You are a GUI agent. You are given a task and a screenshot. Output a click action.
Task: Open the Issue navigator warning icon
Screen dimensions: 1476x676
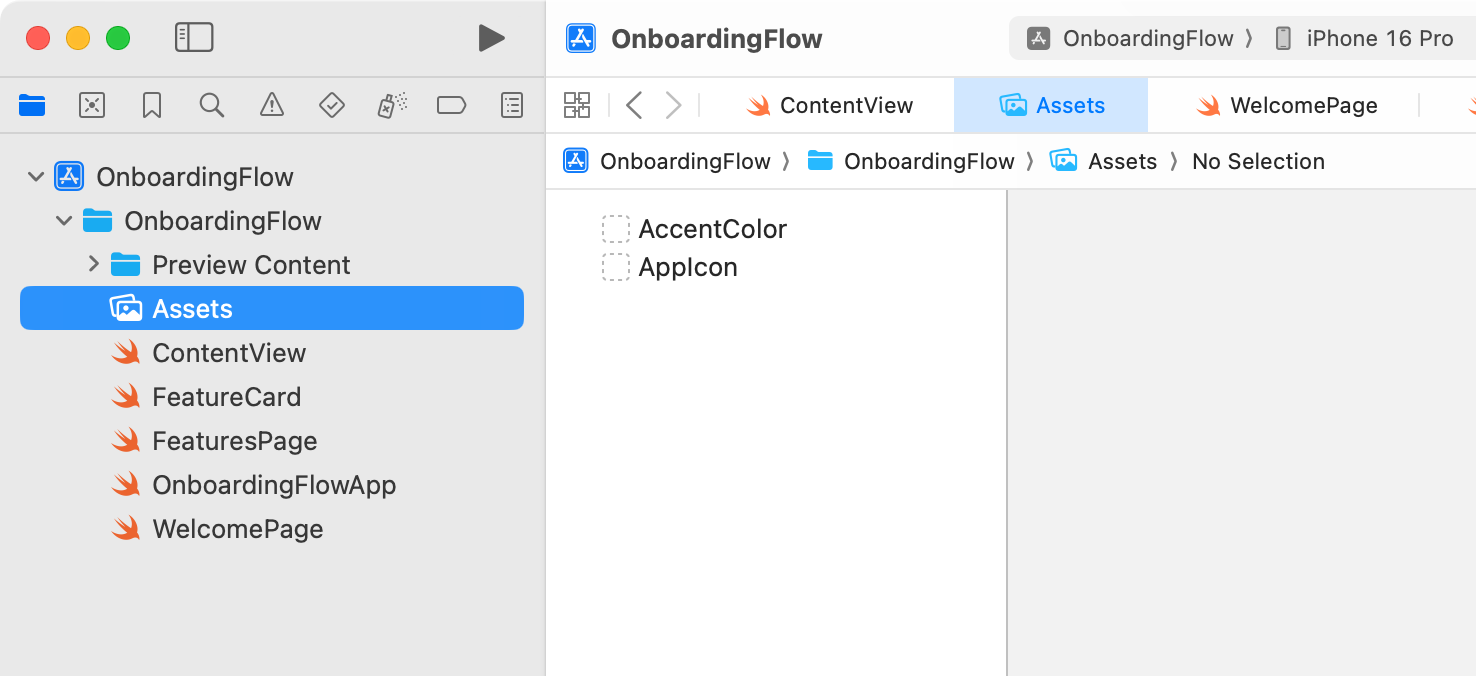click(271, 105)
